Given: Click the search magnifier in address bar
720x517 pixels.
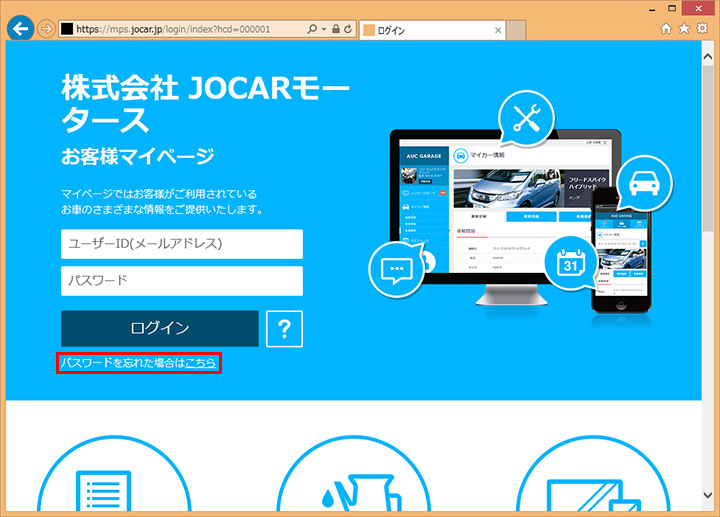Looking at the screenshot, I should pos(312,29).
